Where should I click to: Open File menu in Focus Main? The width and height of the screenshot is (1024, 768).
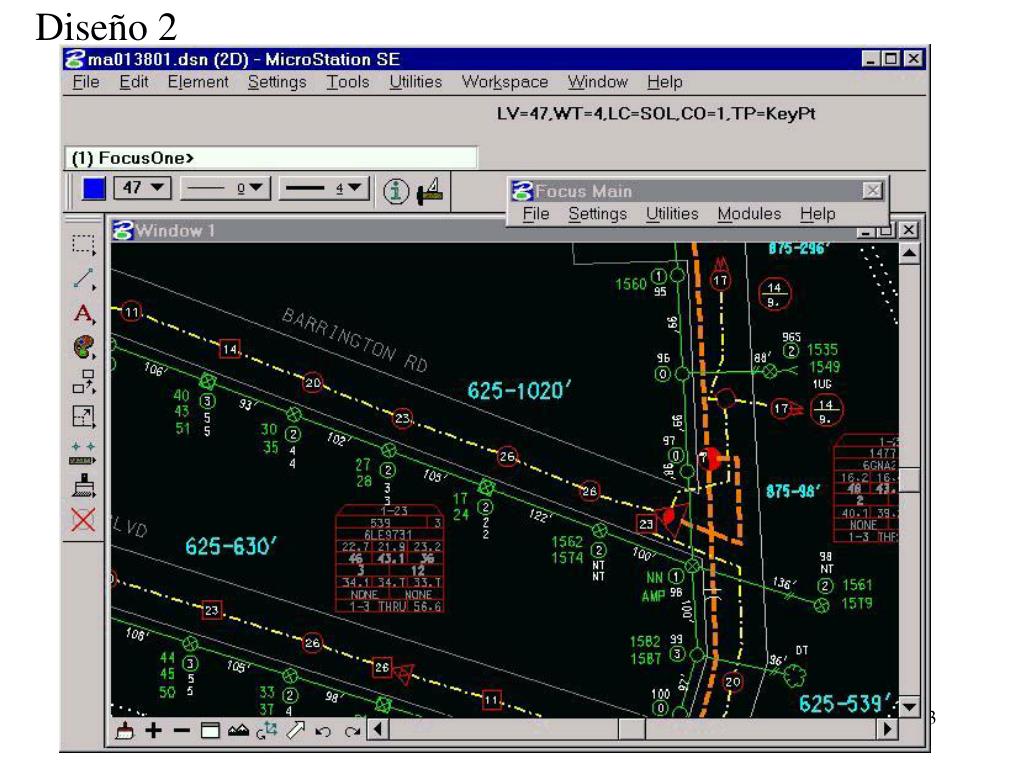click(x=536, y=214)
